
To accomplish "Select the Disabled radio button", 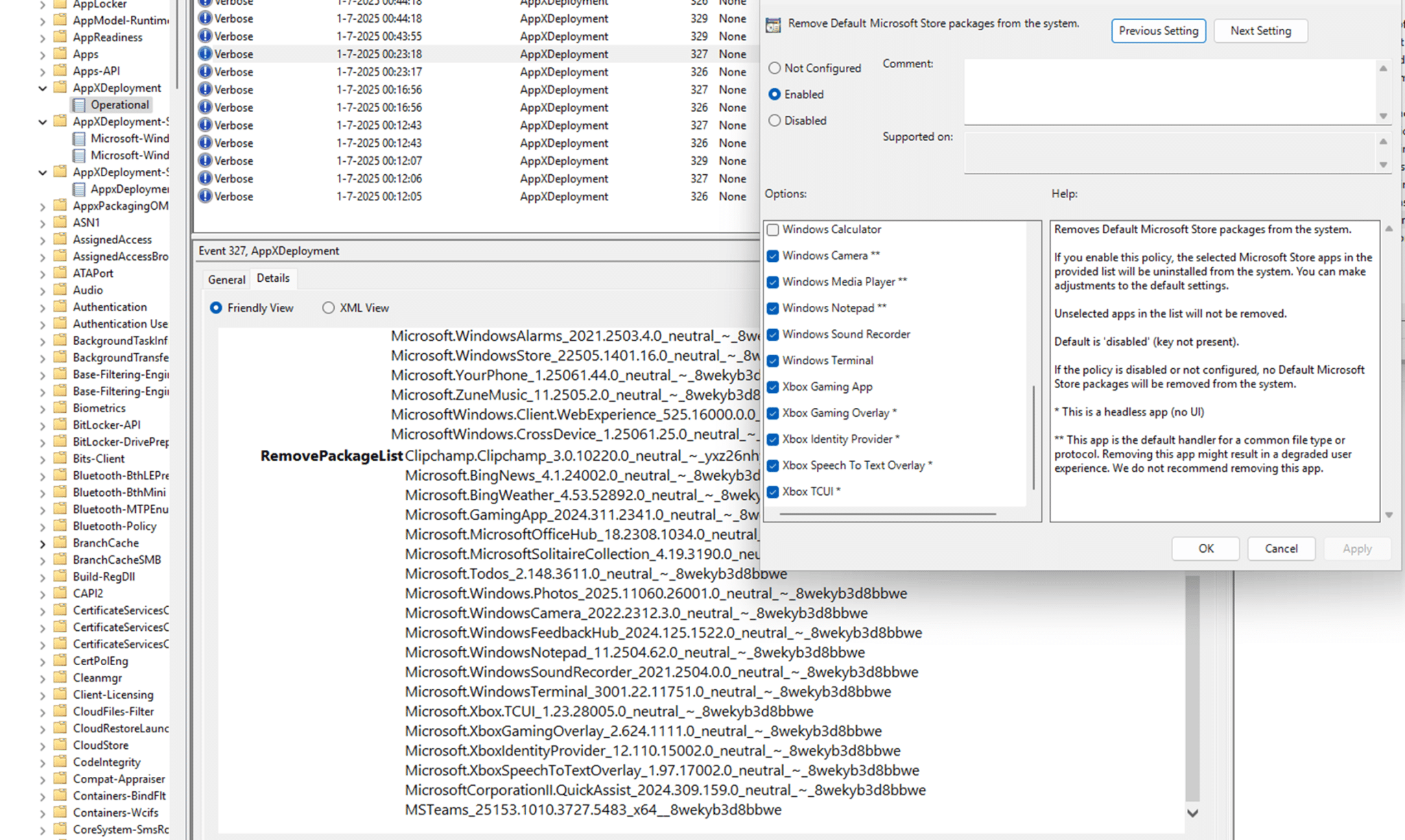I will tap(775, 120).
